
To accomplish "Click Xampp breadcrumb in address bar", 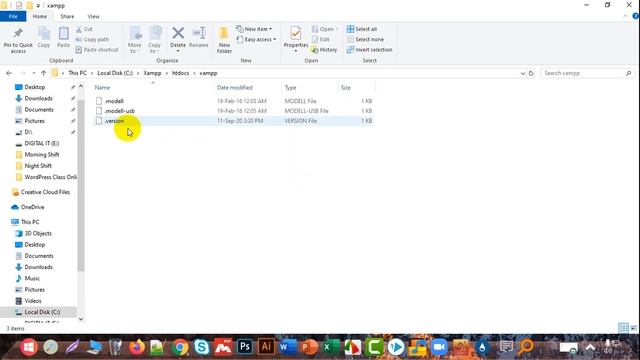I will pos(152,73).
